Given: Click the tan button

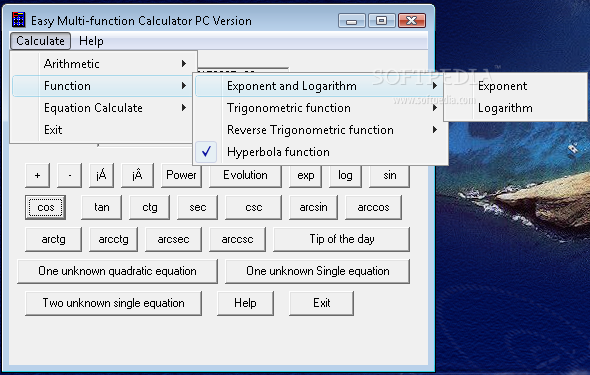Looking at the screenshot, I should [102, 207].
